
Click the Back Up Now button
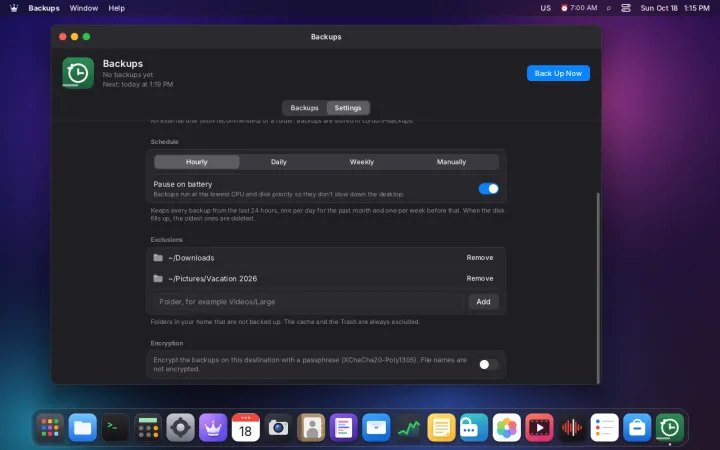(x=558, y=73)
